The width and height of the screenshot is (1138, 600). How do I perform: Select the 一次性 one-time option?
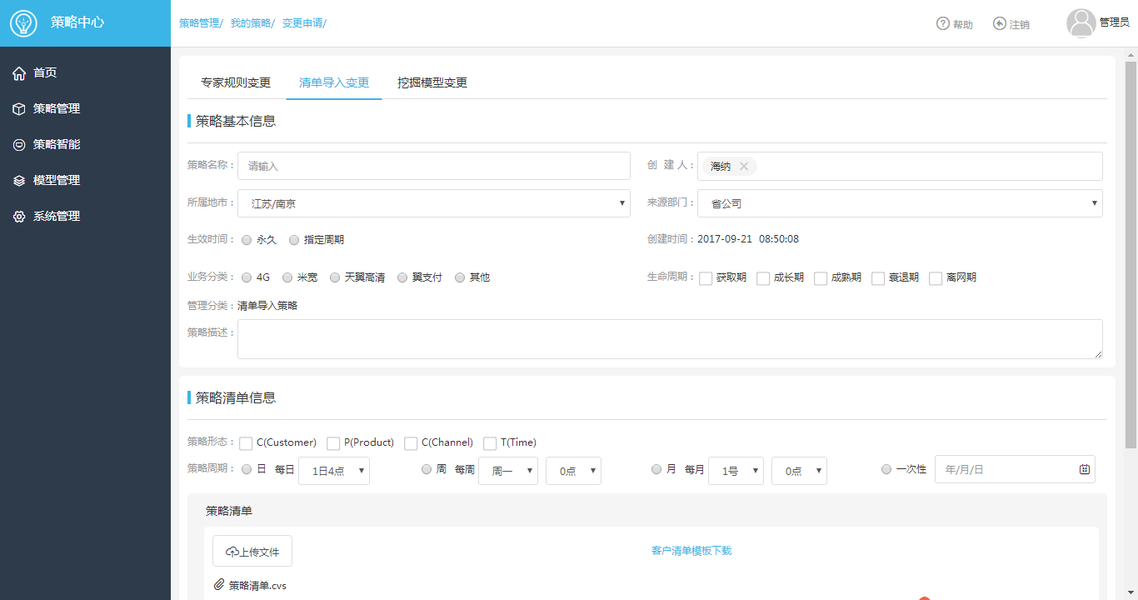886,469
